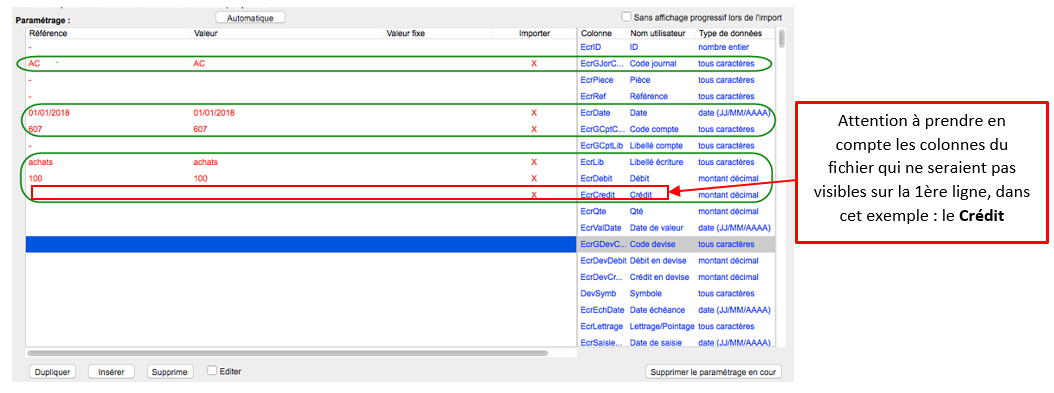
Task: Select the Date de valeur row
Action: pyautogui.click(x=676, y=228)
